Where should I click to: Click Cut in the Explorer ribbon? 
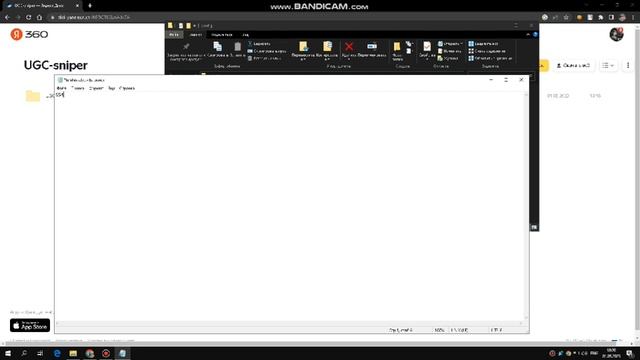coord(259,44)
